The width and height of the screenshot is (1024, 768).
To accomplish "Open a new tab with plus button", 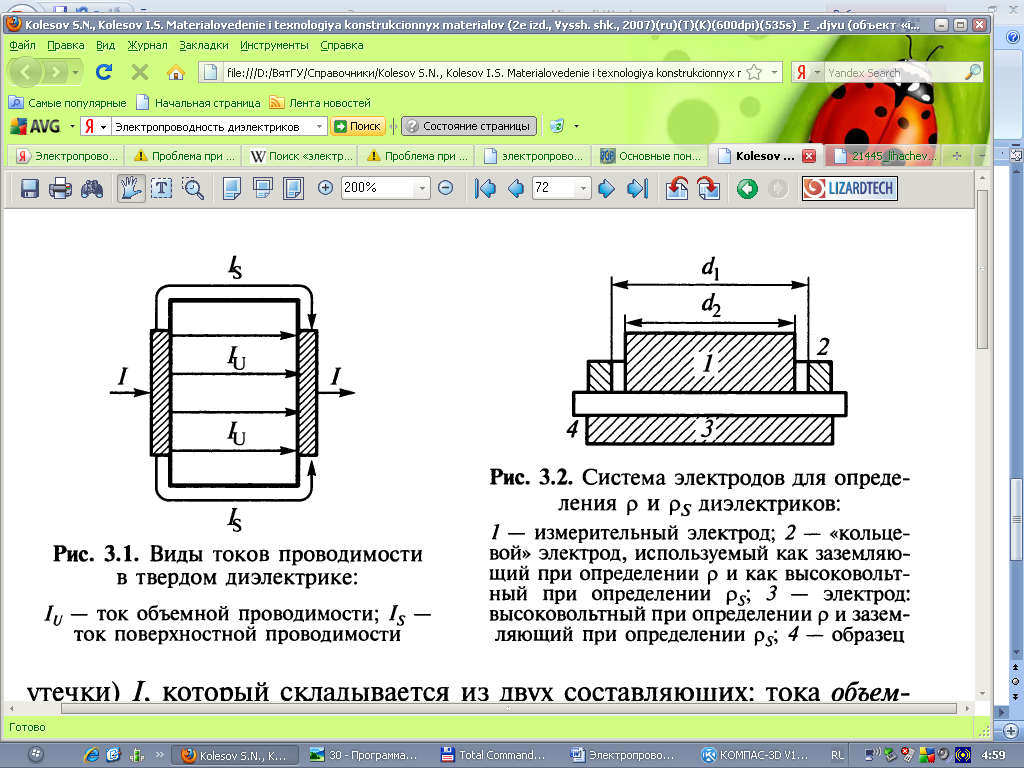I will 957,156.
